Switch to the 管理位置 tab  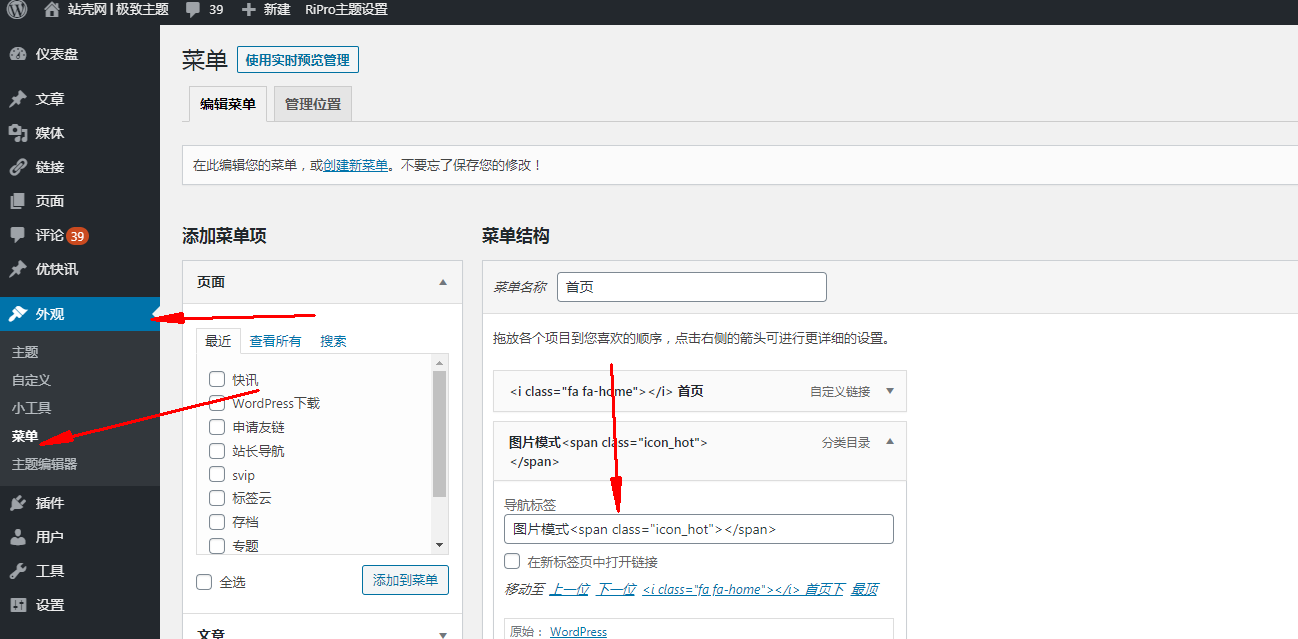(x=312, y=104)
